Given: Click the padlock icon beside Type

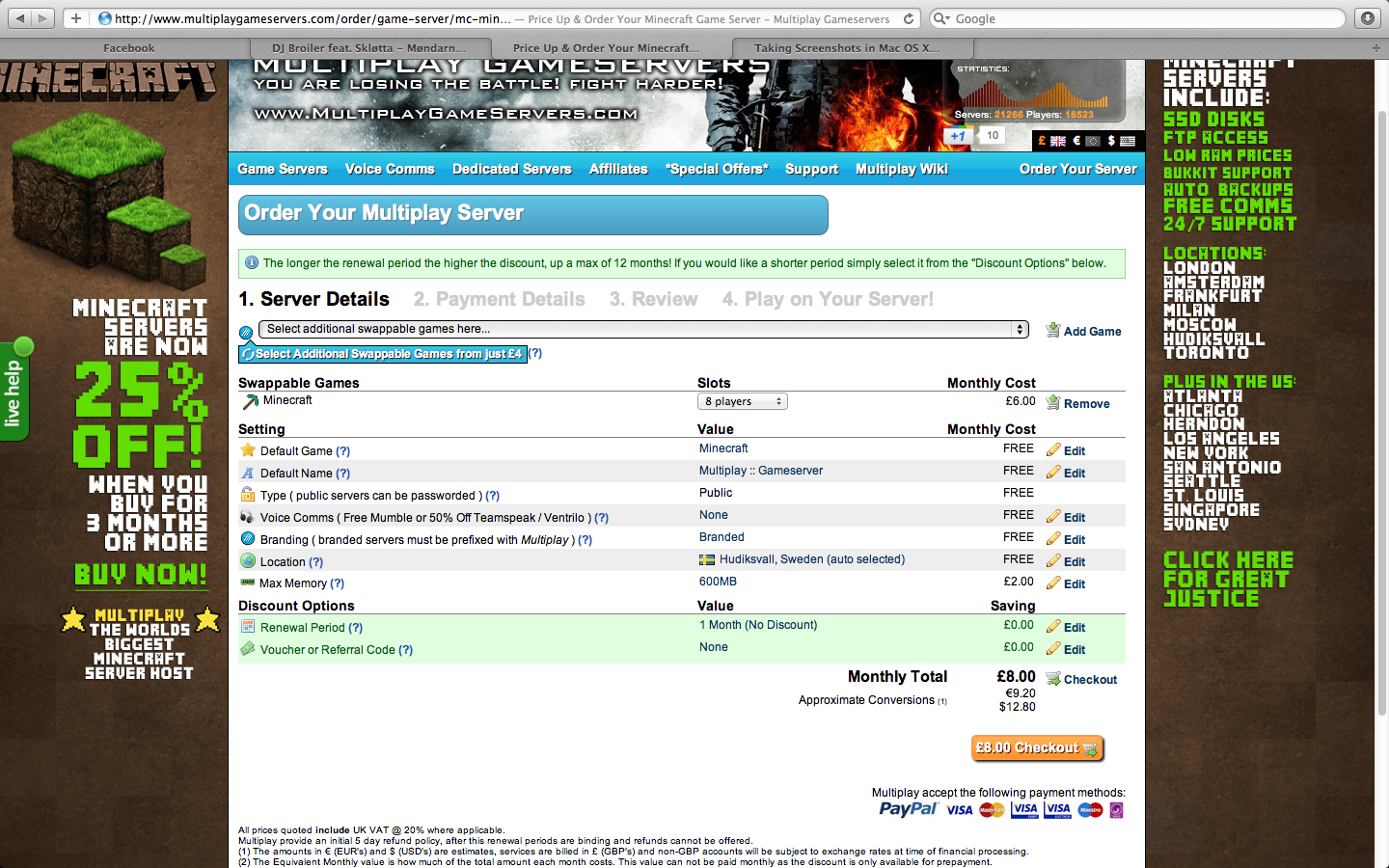Looking at the screenshot, I should tap(248, 495).
